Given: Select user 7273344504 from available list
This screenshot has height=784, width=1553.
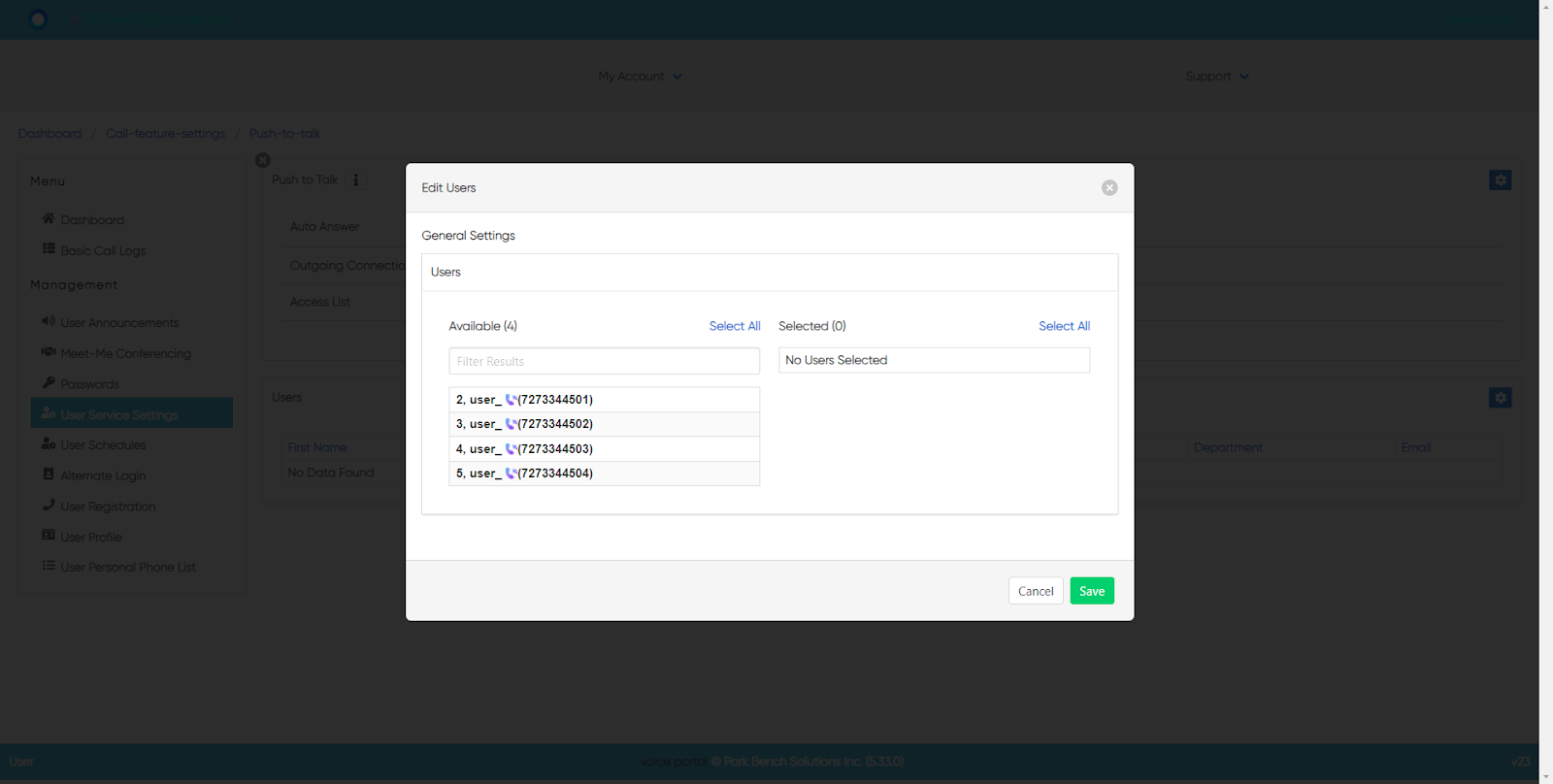Looking at the screenshot, I should click(604, 474).
